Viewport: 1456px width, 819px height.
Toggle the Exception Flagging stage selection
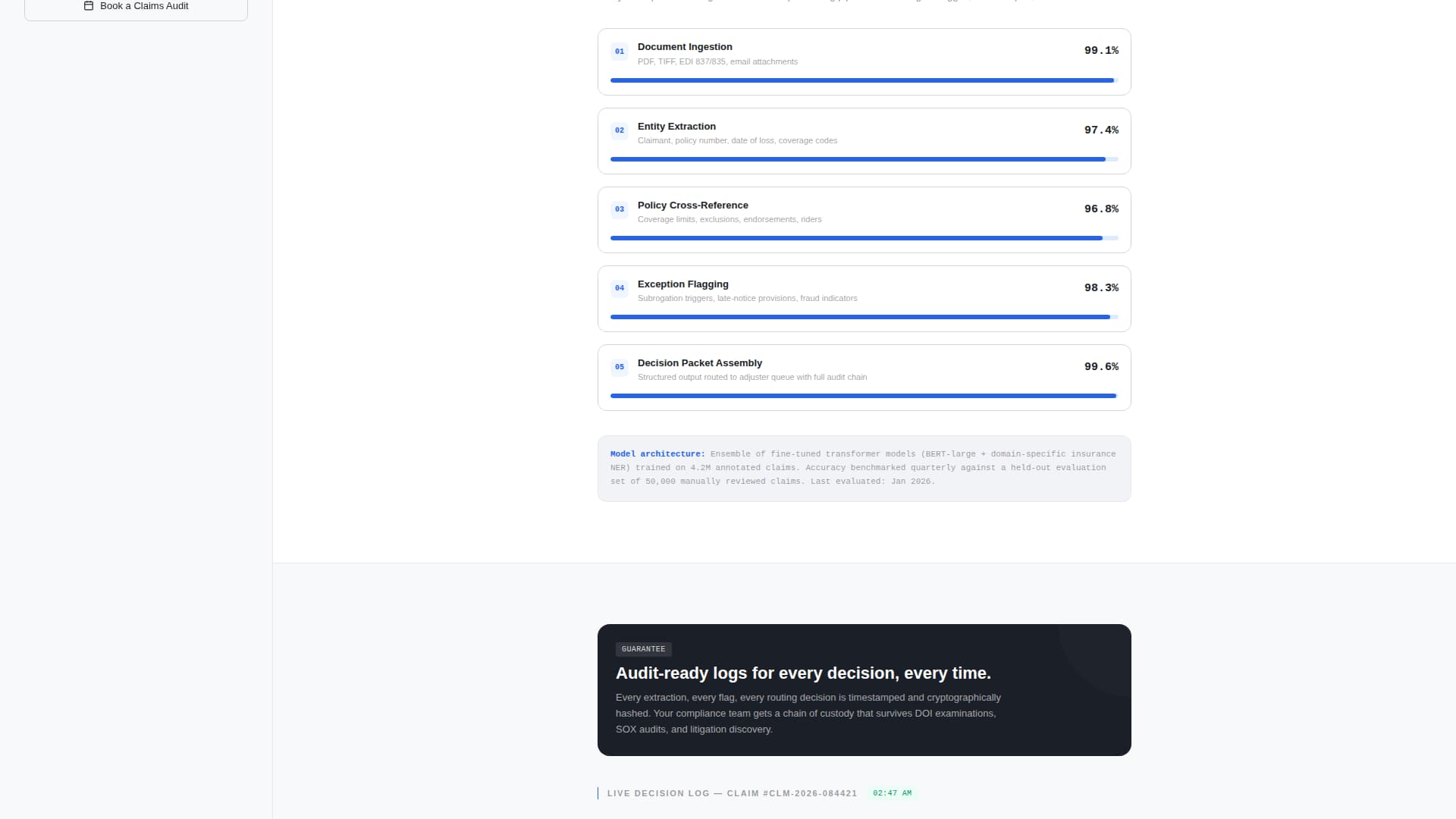pos(864,298)
